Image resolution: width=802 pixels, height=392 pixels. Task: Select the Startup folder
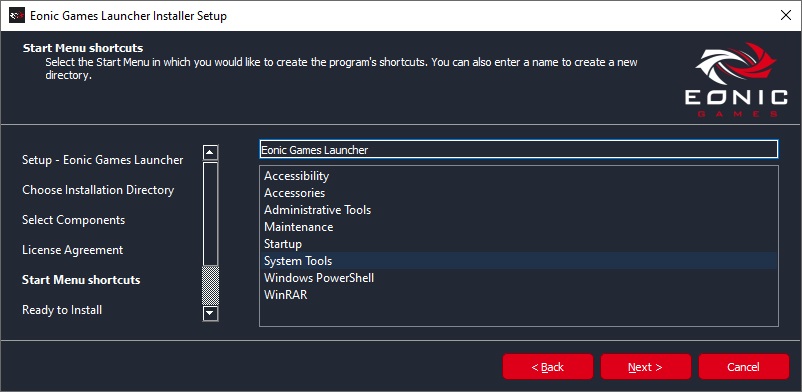(x=519, y=244)
